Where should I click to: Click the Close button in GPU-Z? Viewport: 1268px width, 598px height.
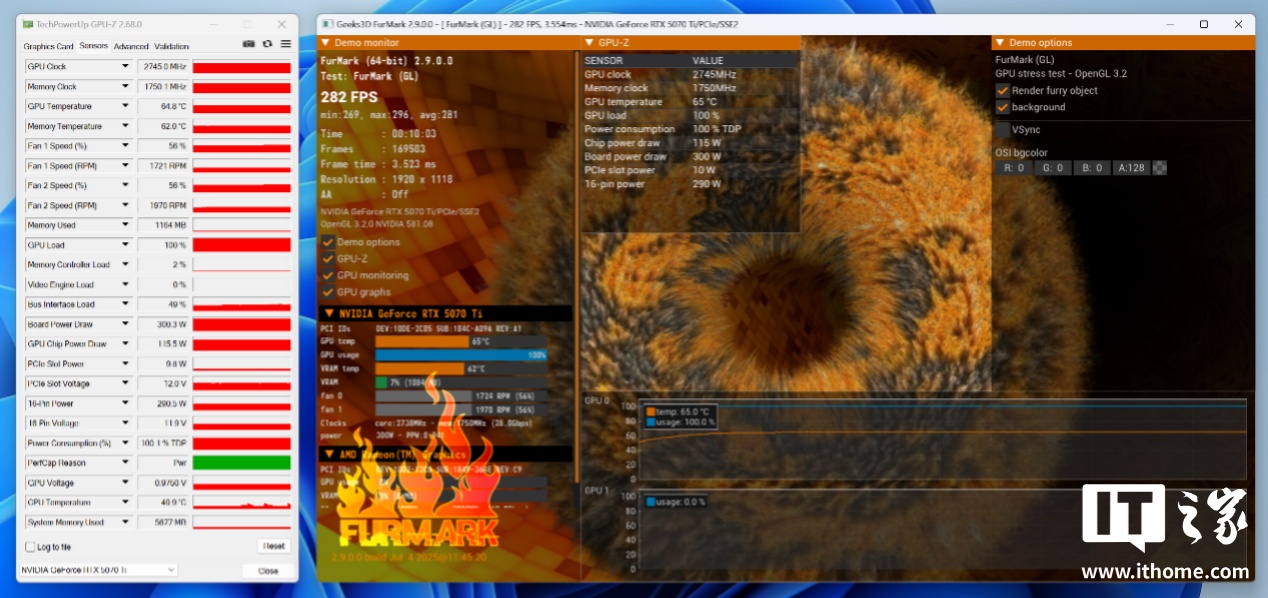pos(268,571)
